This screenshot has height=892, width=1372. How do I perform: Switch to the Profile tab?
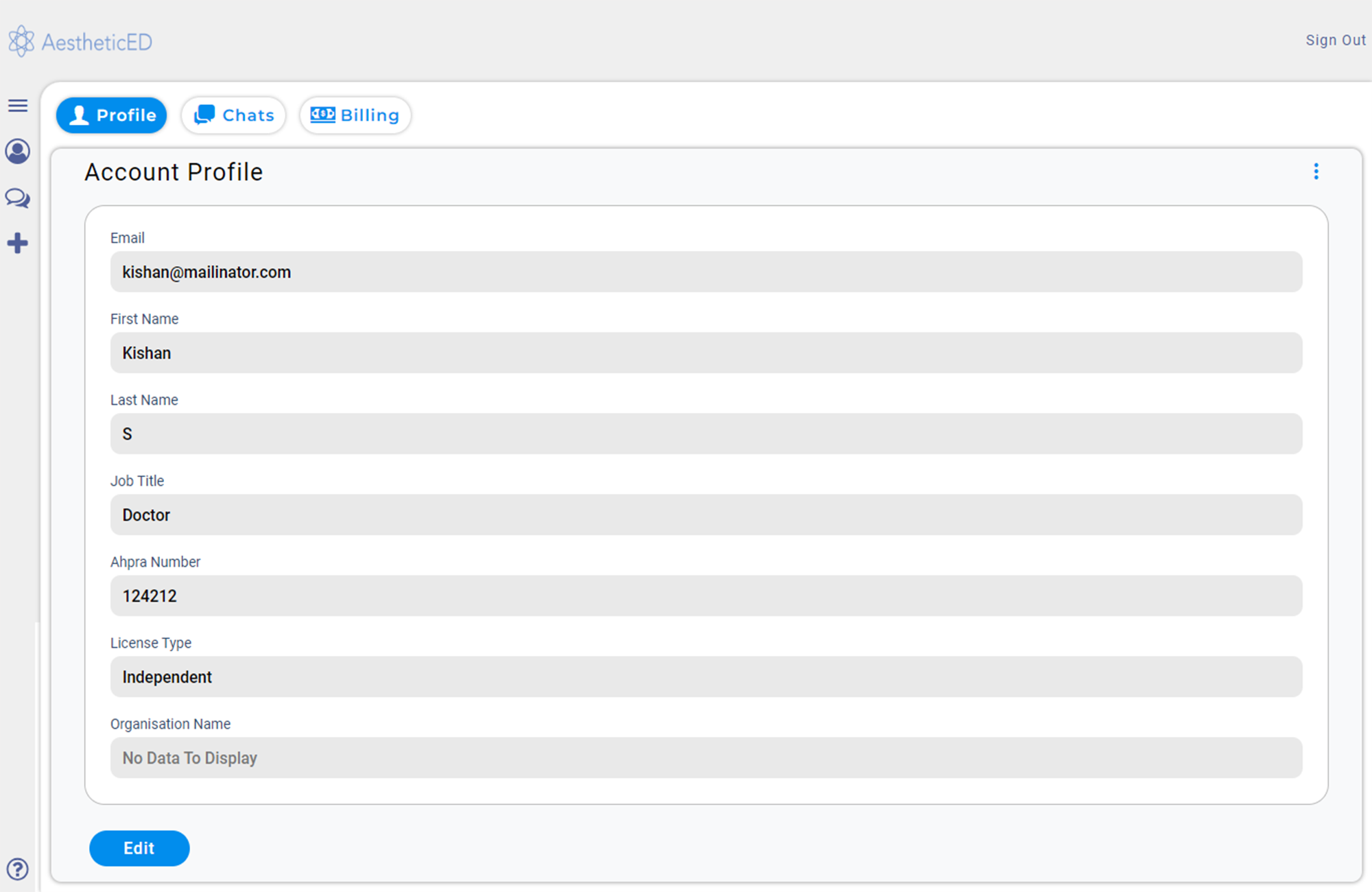112,115
